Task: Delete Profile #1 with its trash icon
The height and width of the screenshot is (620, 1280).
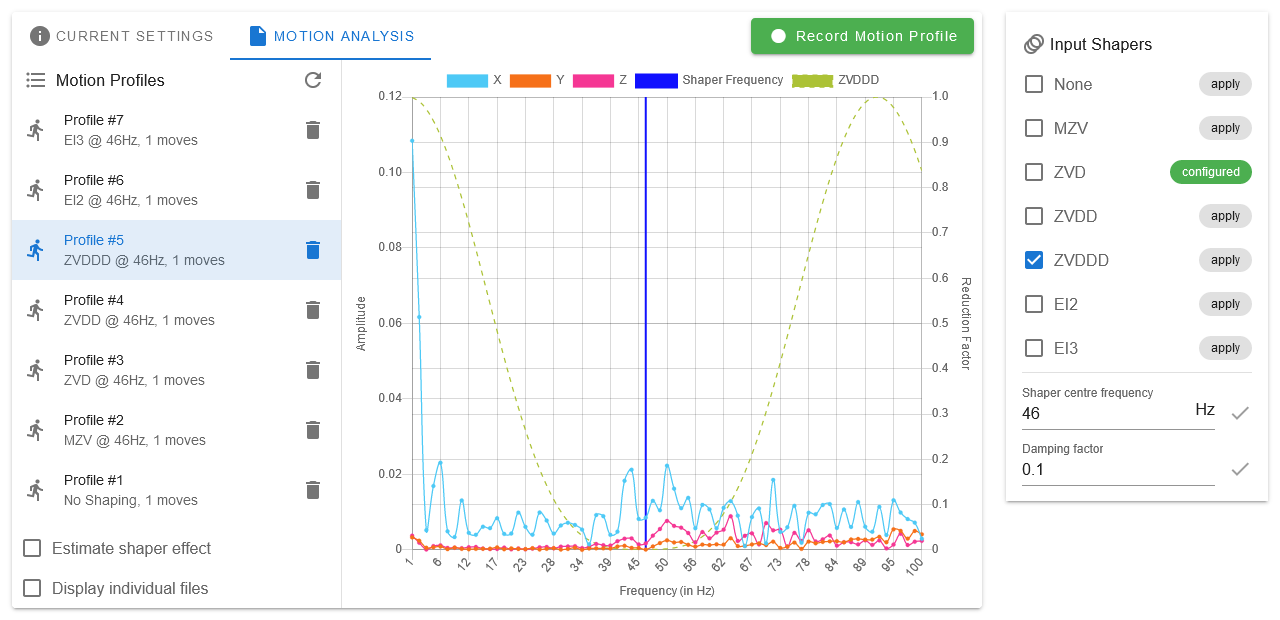Action: [313, 490]
